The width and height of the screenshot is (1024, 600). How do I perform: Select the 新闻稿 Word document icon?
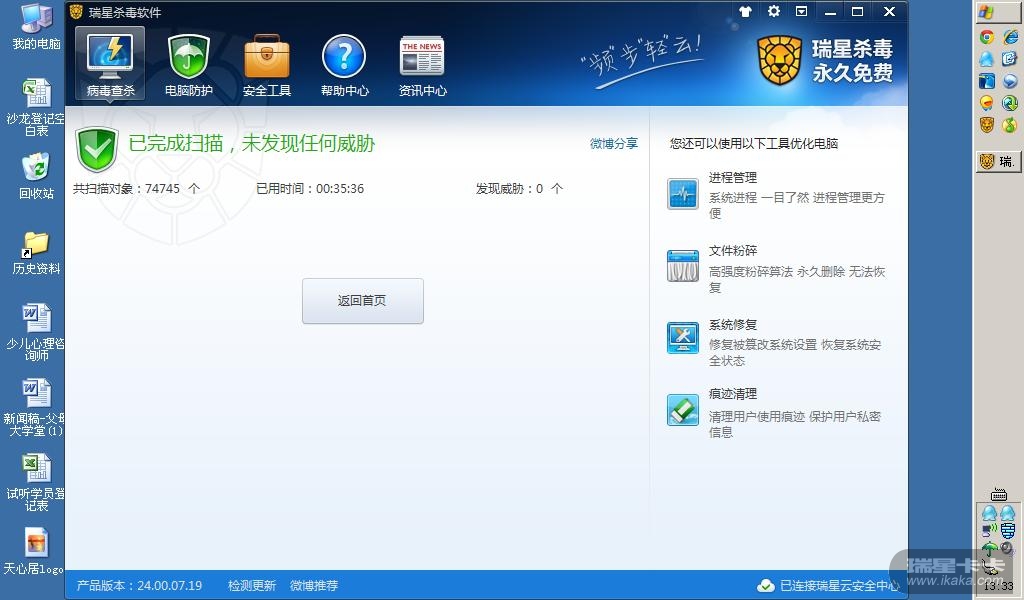click(x=34, y=407)
